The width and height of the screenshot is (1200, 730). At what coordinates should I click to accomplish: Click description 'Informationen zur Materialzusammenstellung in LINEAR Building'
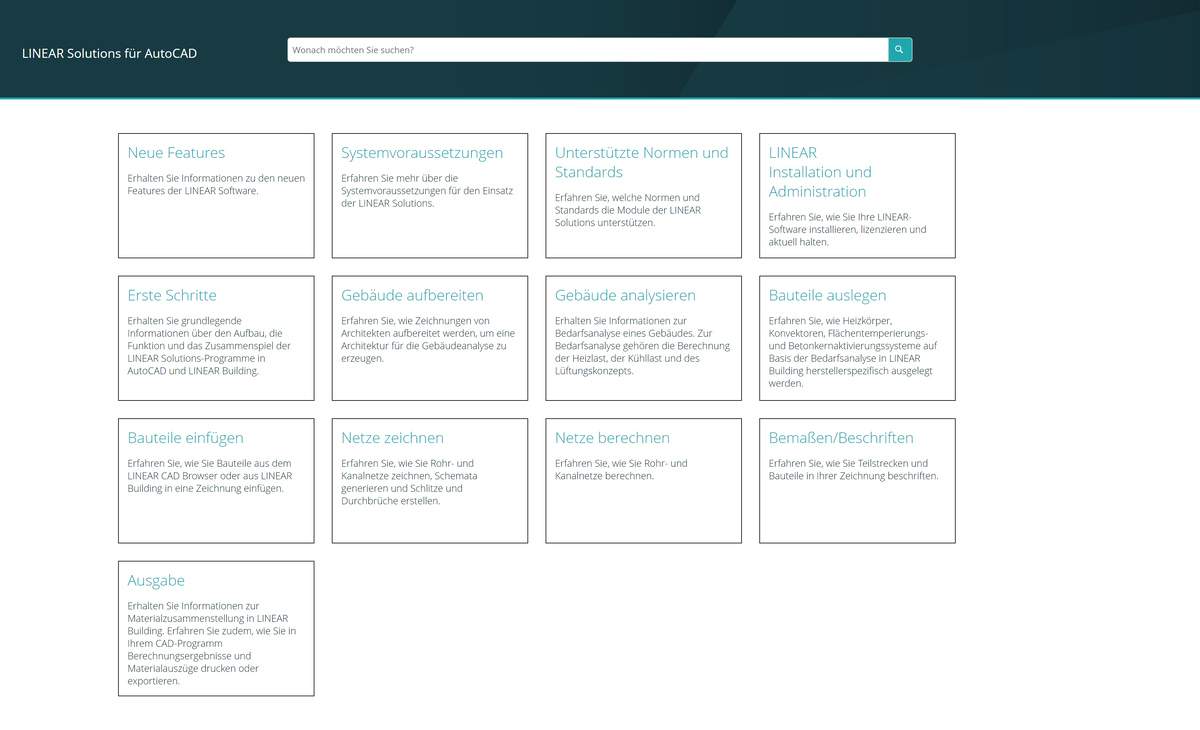tap(211, 644)
